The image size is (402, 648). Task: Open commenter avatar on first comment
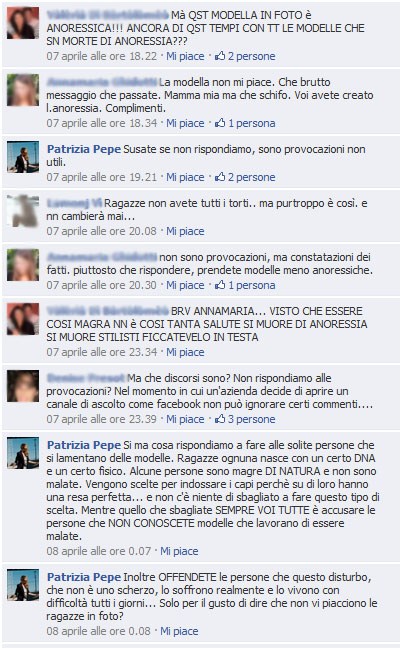(x=23, y=23)
